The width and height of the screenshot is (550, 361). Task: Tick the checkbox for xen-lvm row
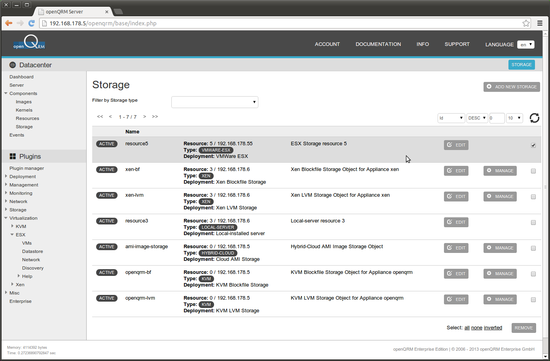533,197
